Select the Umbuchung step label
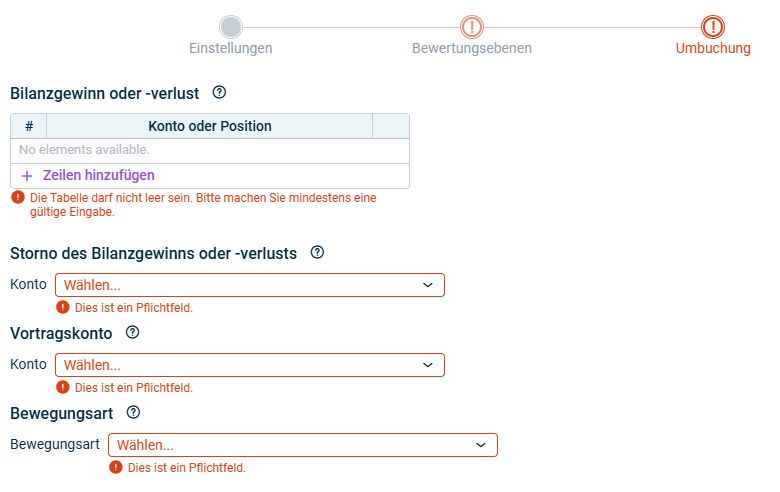Image resolution: width=780 pixels, height=492 pixels. (713, 48)
